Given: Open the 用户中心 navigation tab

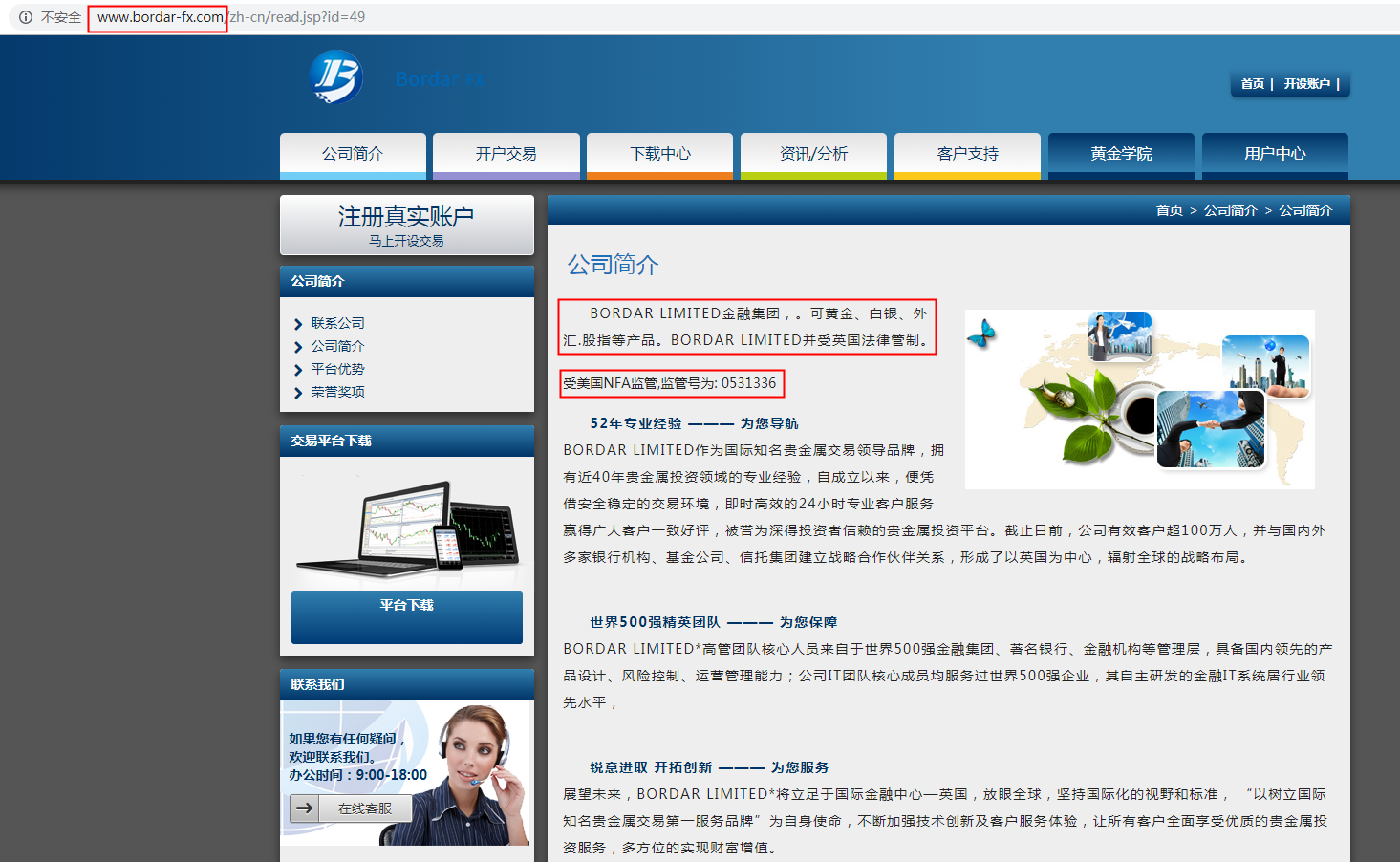Looking at the screenshot, I should [x=1275, y=155].
